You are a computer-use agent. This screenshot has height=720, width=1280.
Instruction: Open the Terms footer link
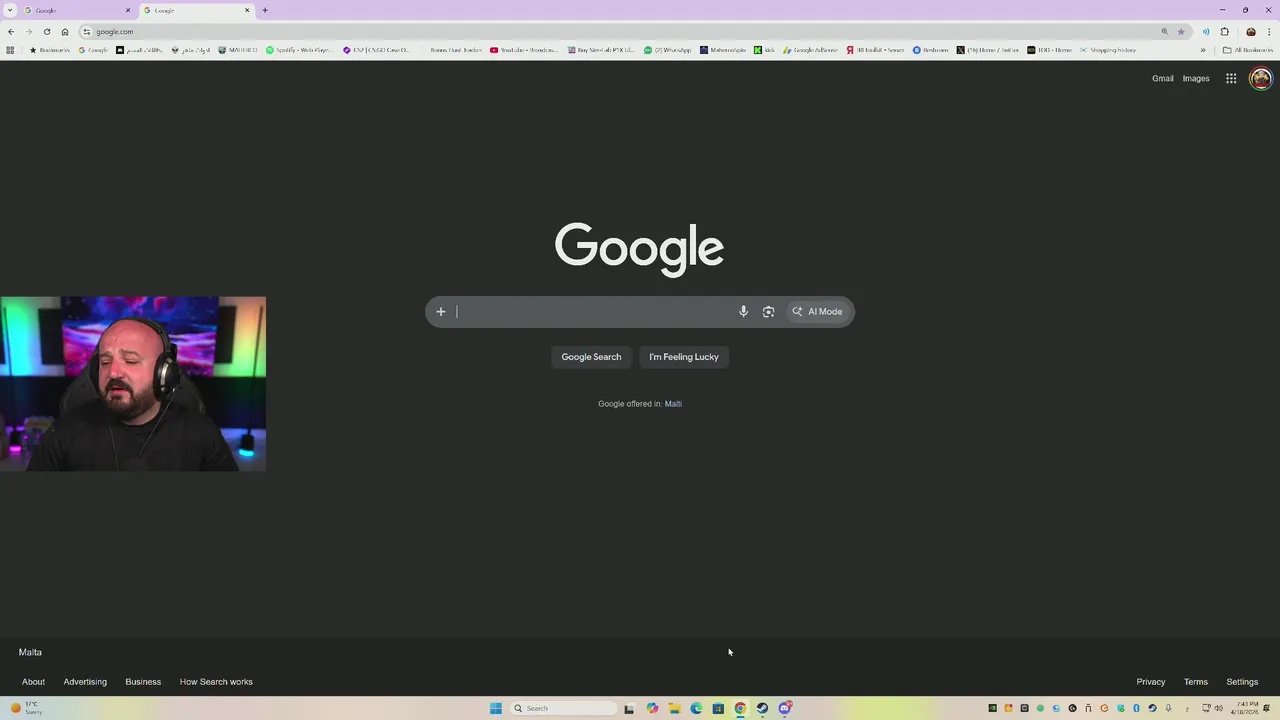(1196, 682)
